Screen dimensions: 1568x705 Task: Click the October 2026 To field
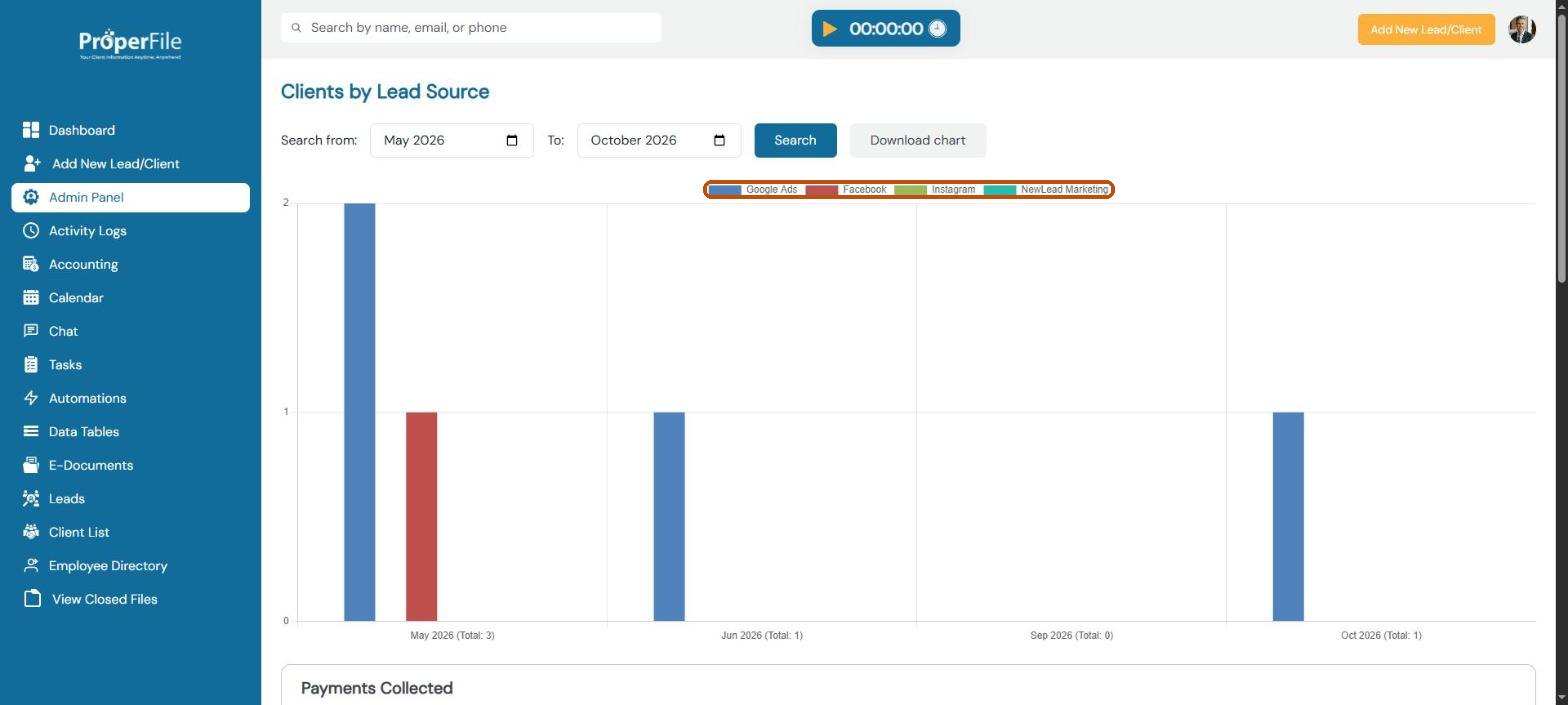(658, 140)
